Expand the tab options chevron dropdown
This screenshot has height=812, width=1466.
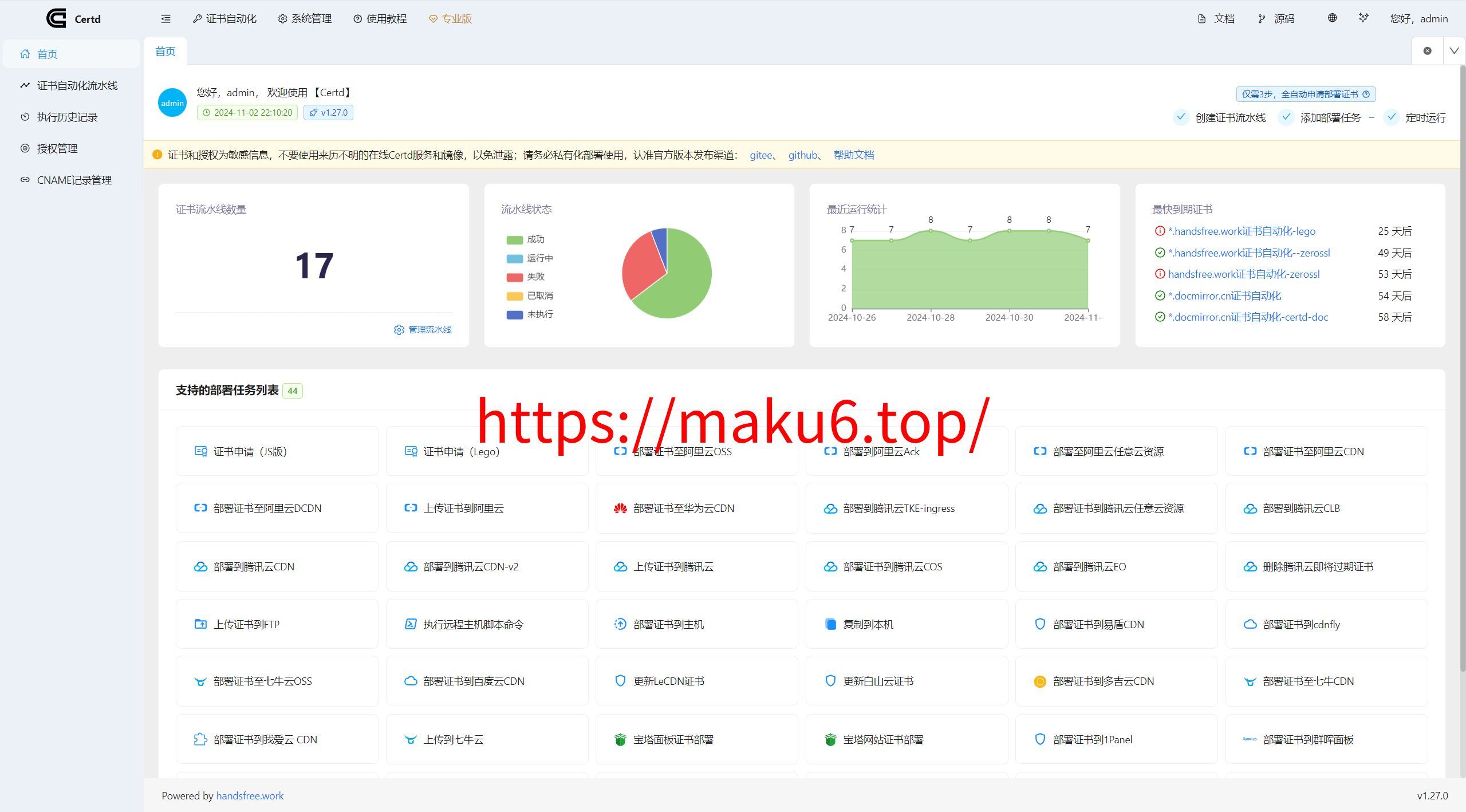1454,51
